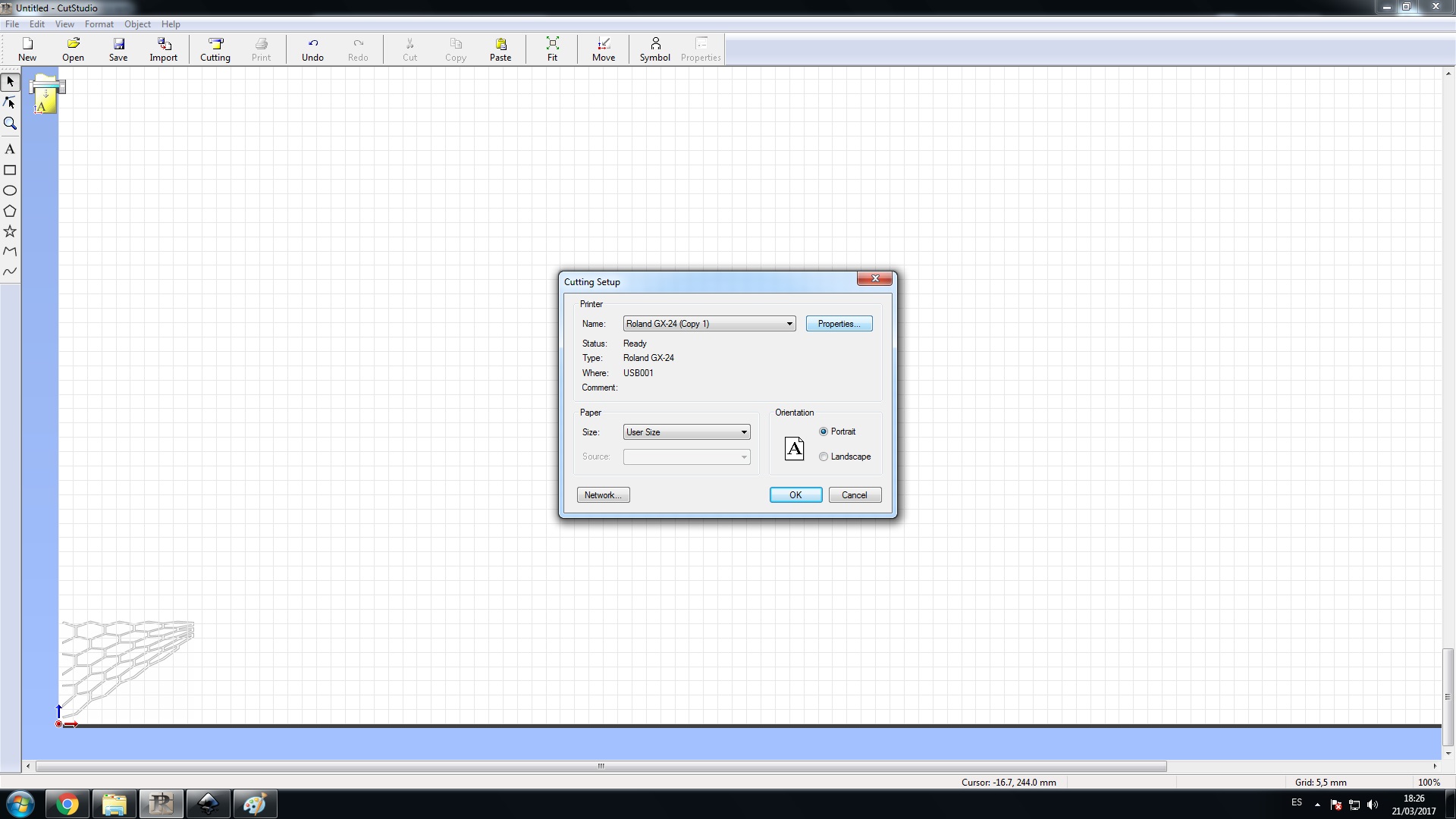Image resolution: width=1456 pixels, height=819 pixels.
Task: Select the curve drawing tool
Action: 10,271
